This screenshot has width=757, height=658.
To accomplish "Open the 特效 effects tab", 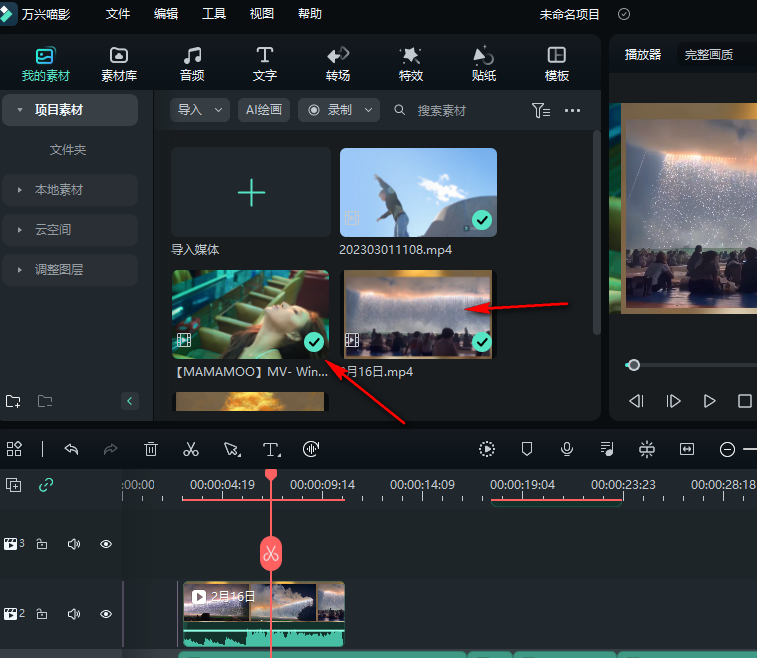I will [411, 64].
